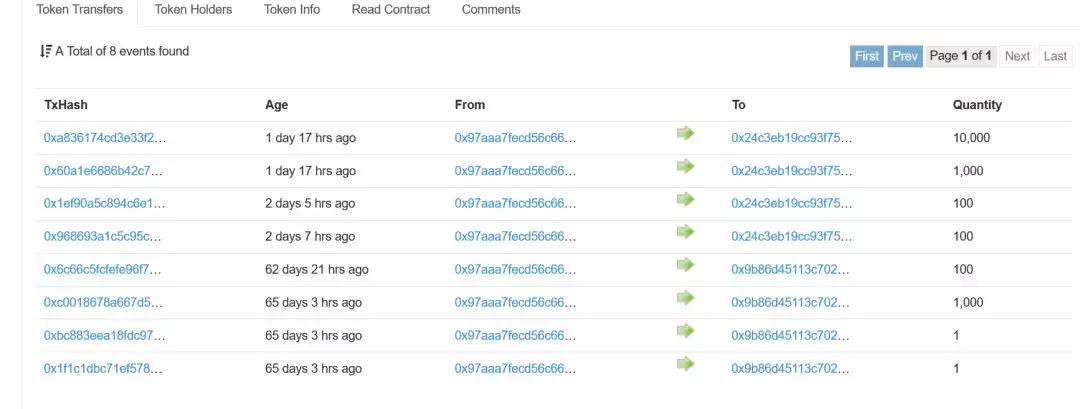1080x409 pixels.
Task: Open transaction 0x1f1c1dbc71ef578
Action: point(103,369)
